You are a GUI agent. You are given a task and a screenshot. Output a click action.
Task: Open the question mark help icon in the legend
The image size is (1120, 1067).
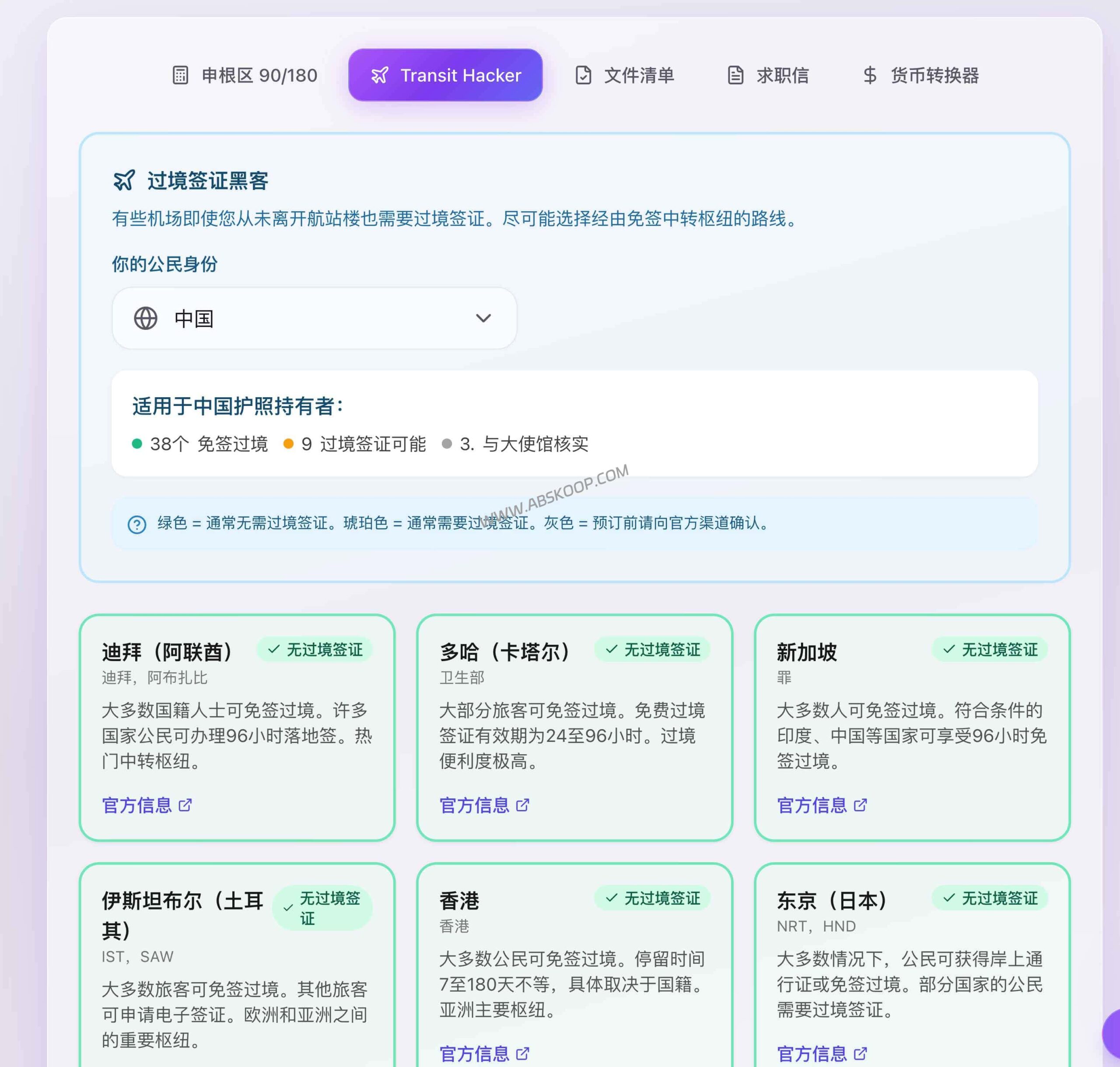(x=136, y=524)
